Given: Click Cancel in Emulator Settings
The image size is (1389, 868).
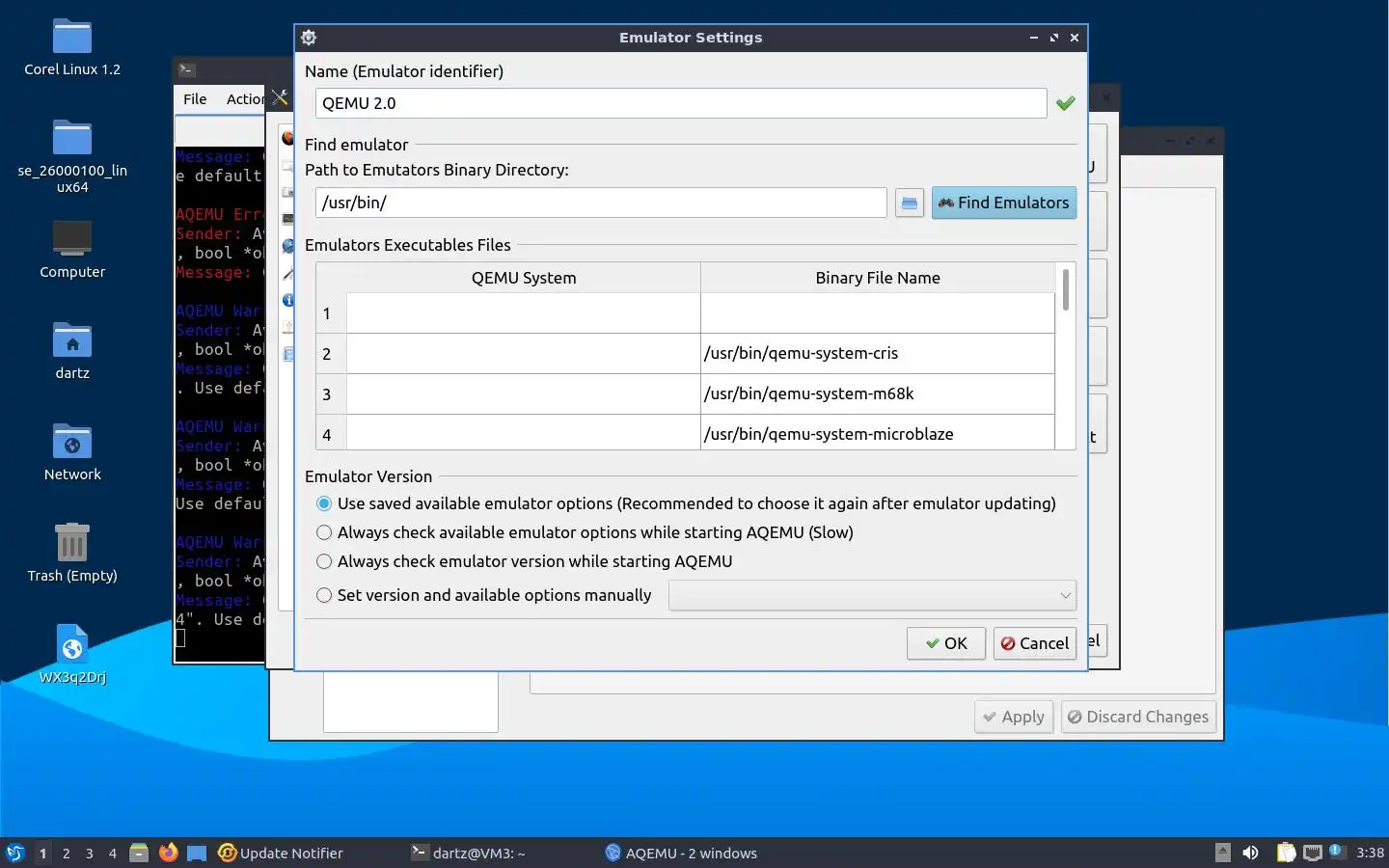Looking at the screenshot, I should point(1034,643).
